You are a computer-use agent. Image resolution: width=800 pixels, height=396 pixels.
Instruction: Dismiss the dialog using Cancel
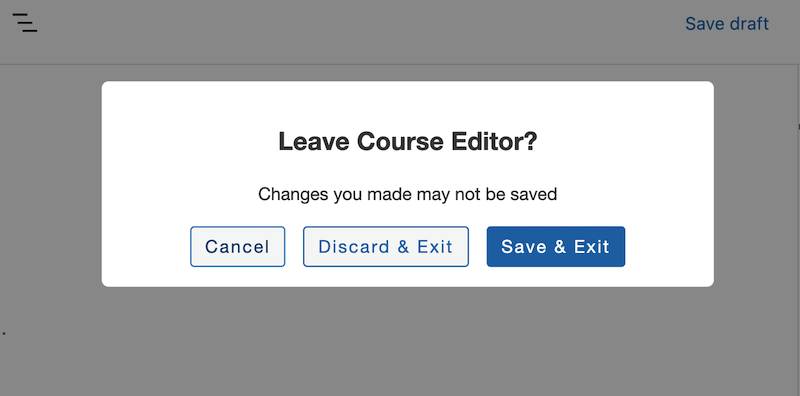(x=238, y=246)
